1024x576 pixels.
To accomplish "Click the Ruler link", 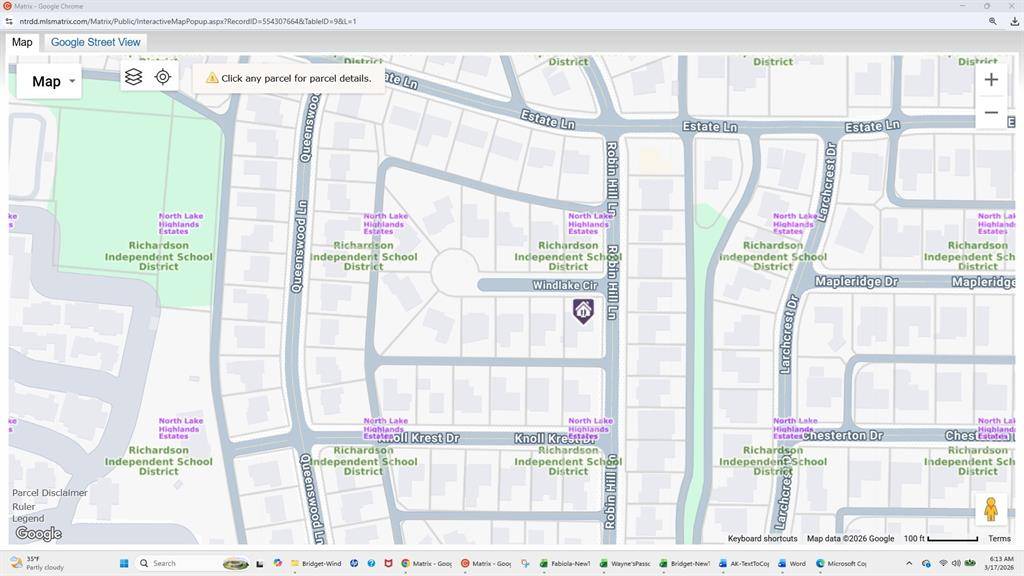I will [24, 507].
